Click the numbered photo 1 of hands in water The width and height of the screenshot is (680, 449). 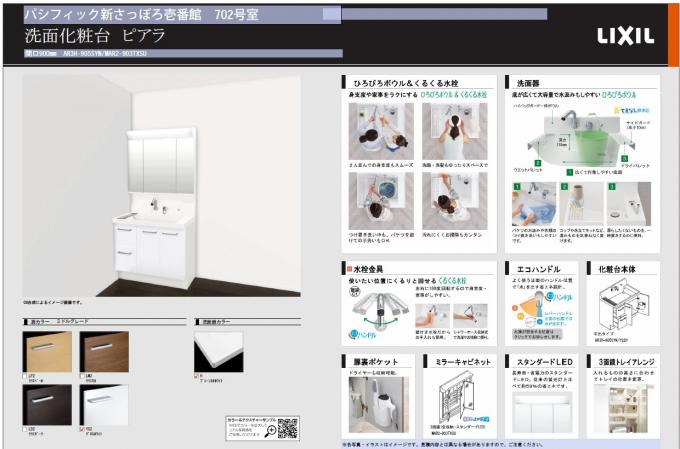coord(534,204)
